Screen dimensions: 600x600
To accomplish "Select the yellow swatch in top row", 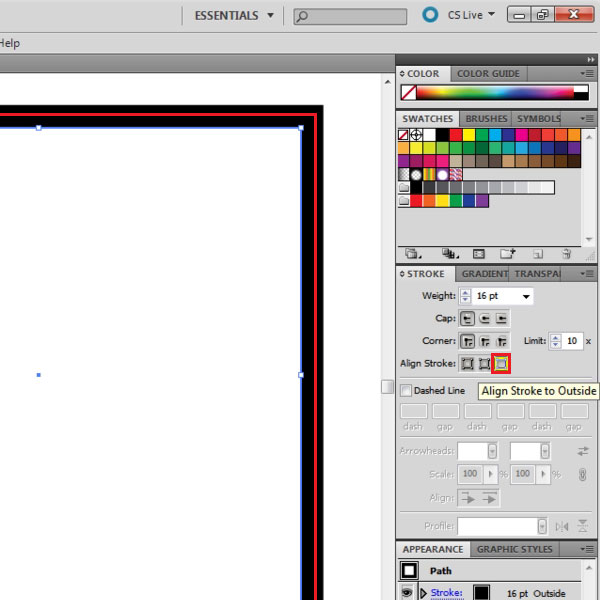I will pos(468,135).
